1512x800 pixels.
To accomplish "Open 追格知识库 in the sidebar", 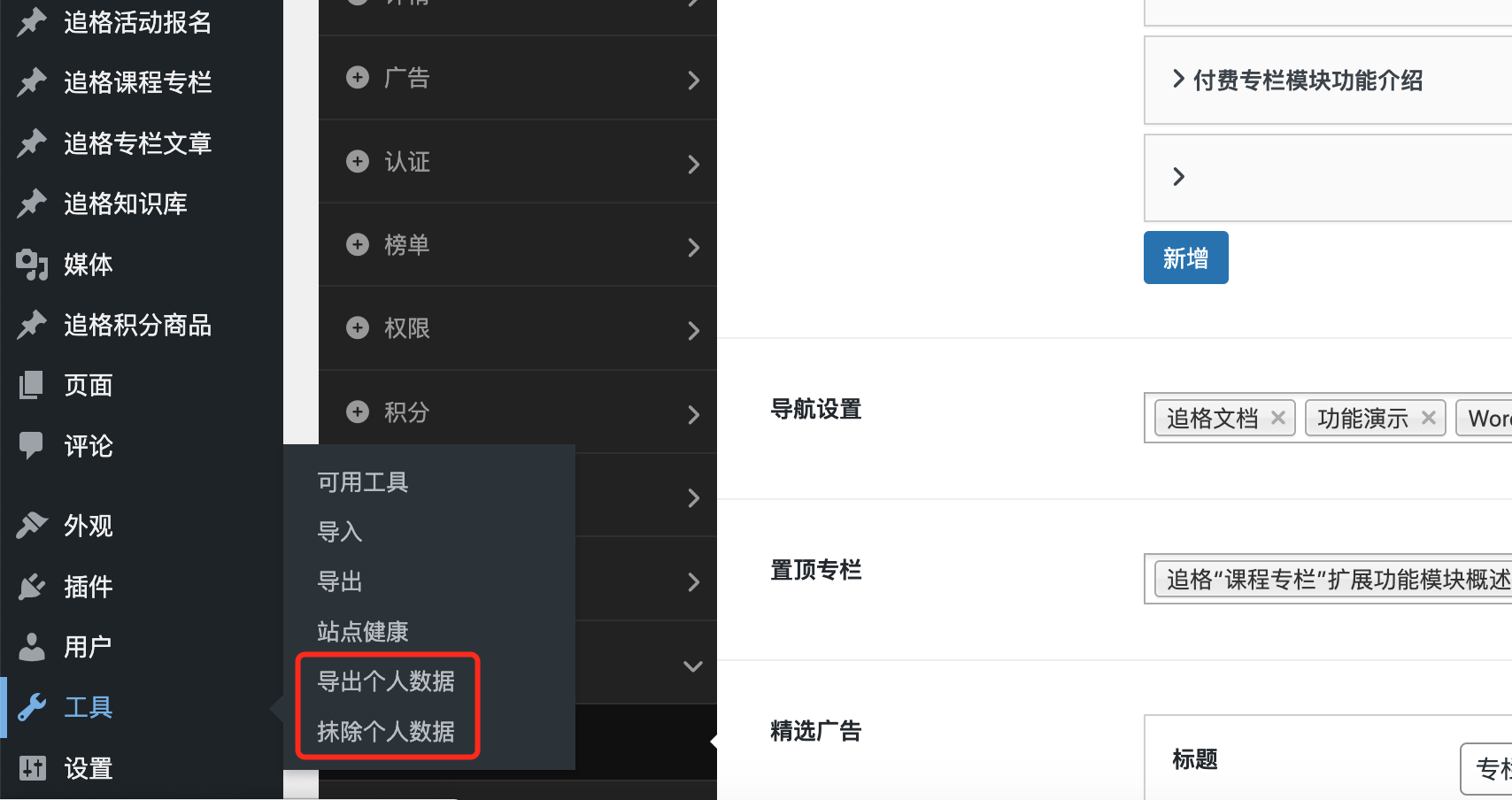I will [126, 204].
